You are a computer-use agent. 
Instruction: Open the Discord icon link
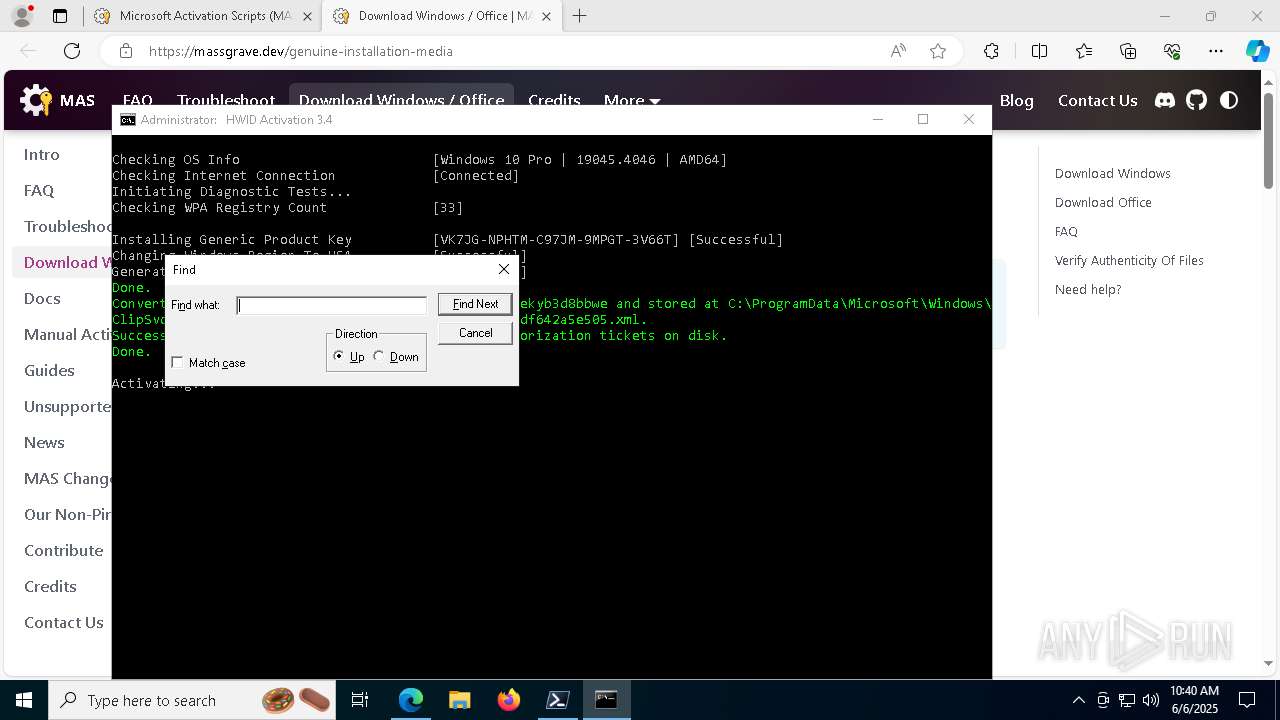coord(1165,100)
